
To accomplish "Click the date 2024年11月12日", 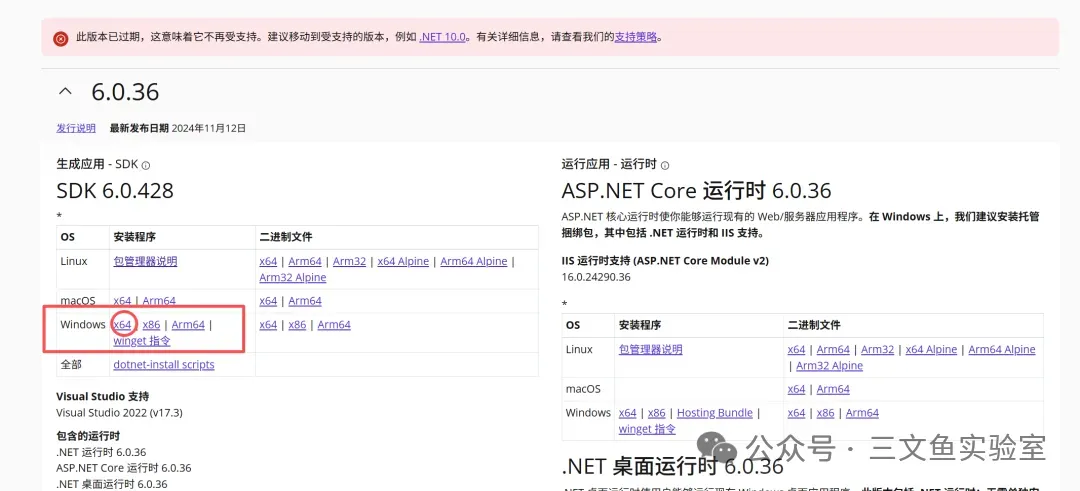I will tap(209, 128).
